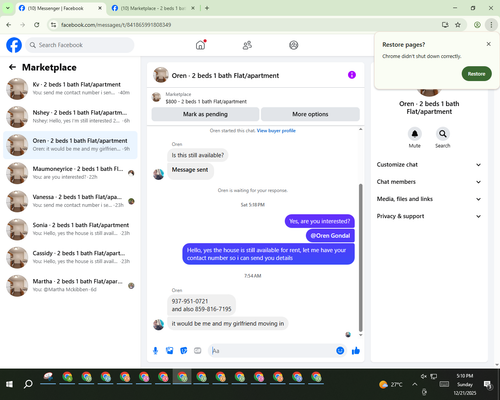Go back in Chrome browser history
Screen dimensions: 500x400
tap(9, 25)
